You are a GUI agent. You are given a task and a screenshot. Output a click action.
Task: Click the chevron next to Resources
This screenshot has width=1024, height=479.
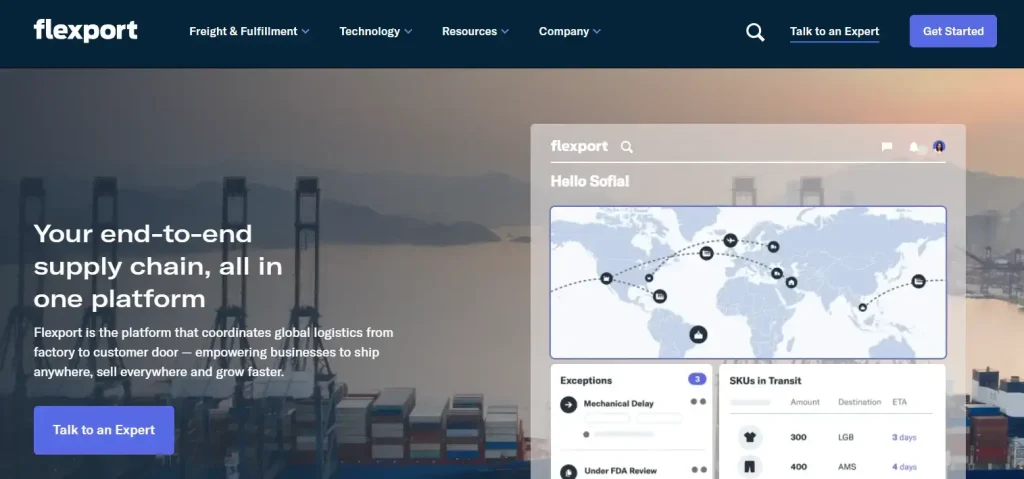504,31
